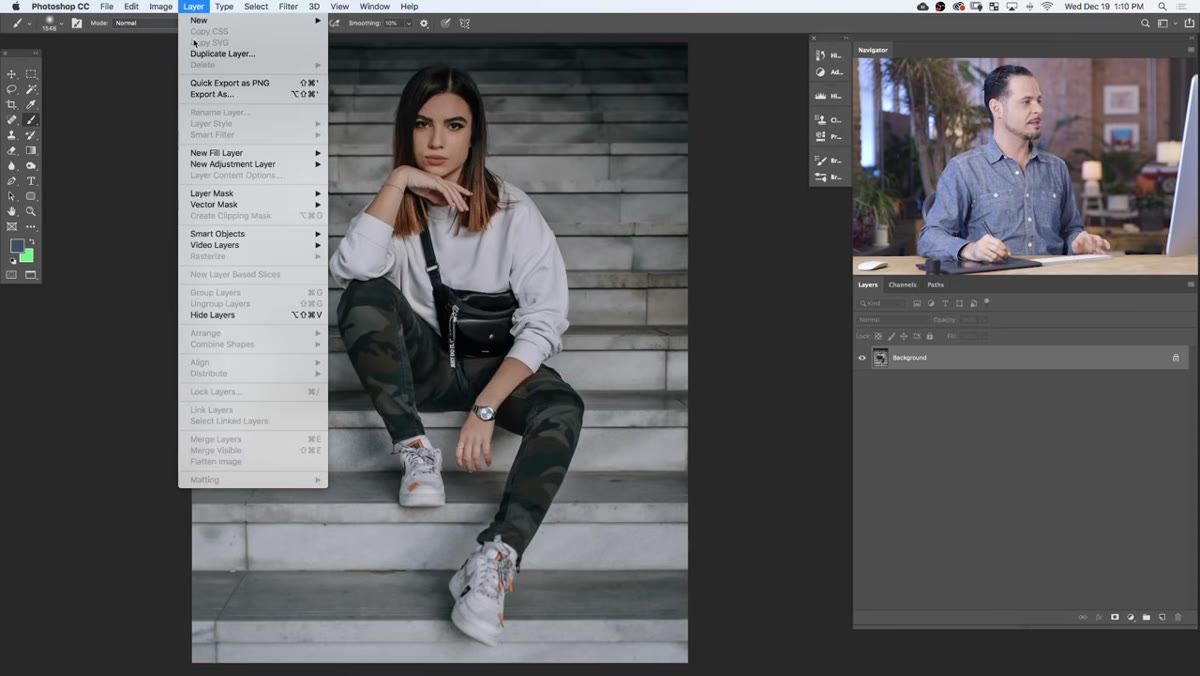Hide the Background layer with eye icon

pos(862,358)
